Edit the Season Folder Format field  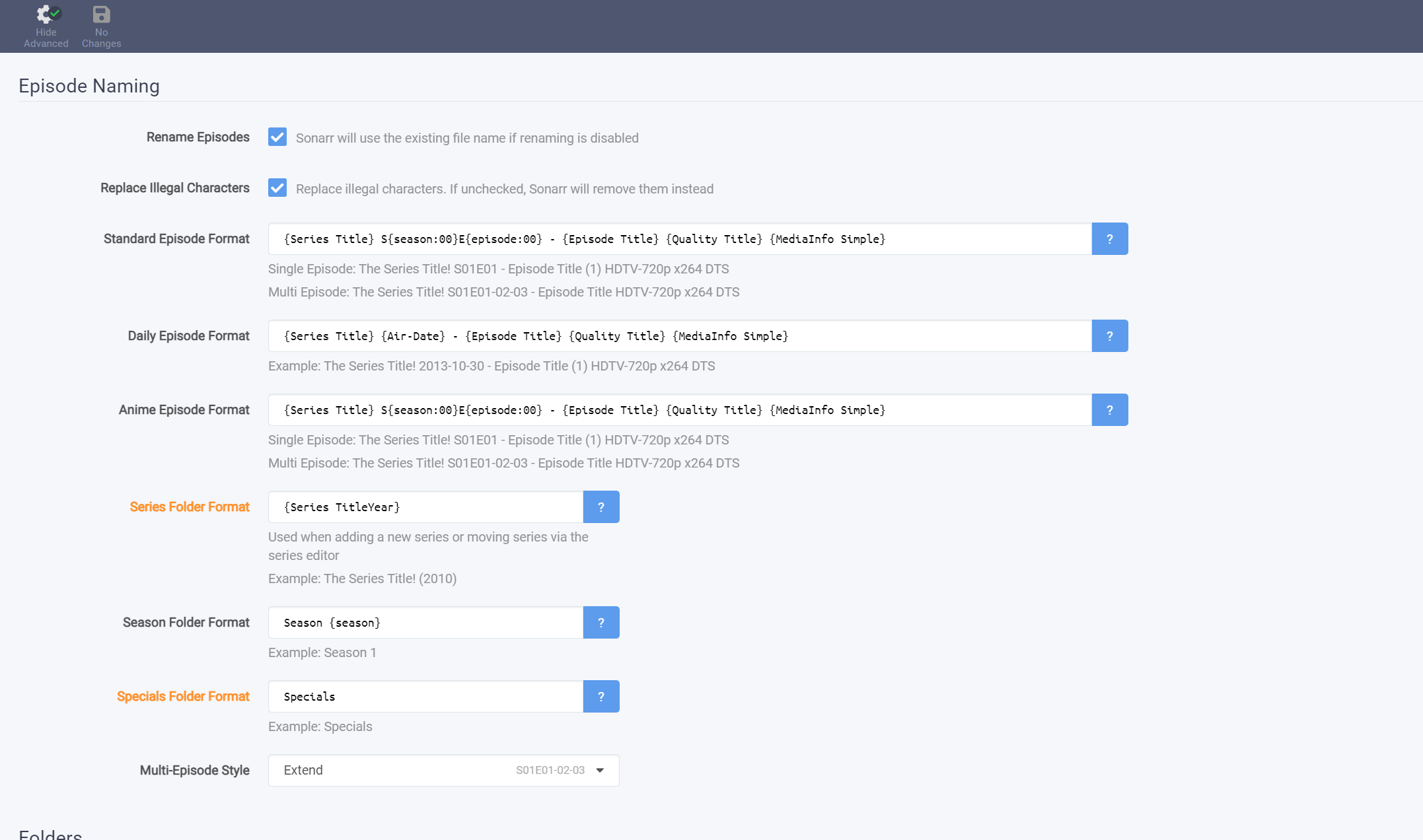click(x=423, y=622)
